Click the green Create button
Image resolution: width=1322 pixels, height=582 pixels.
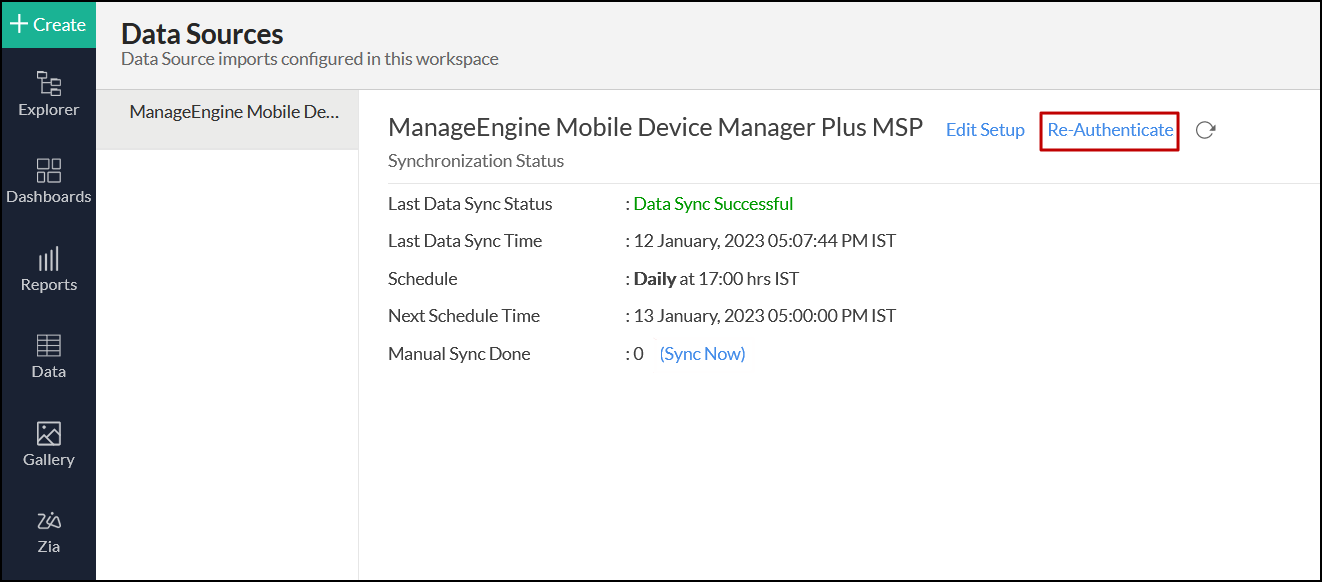point(48,25)
